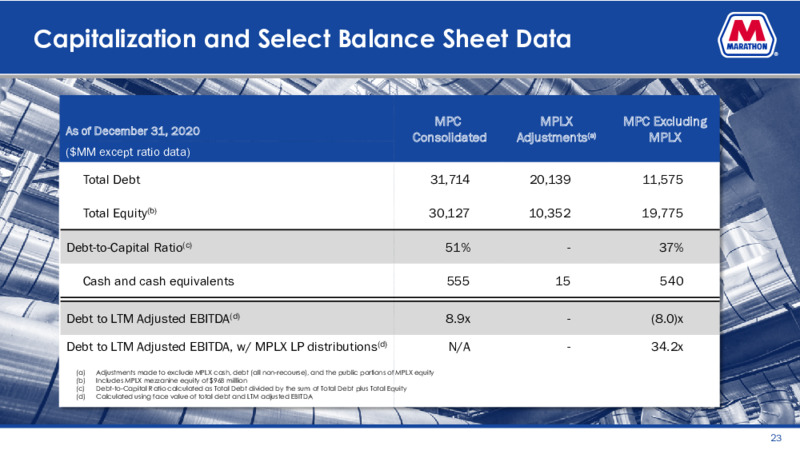Click '($MM except ratio data)' note

pyautogui.click(x=128, y=152)
